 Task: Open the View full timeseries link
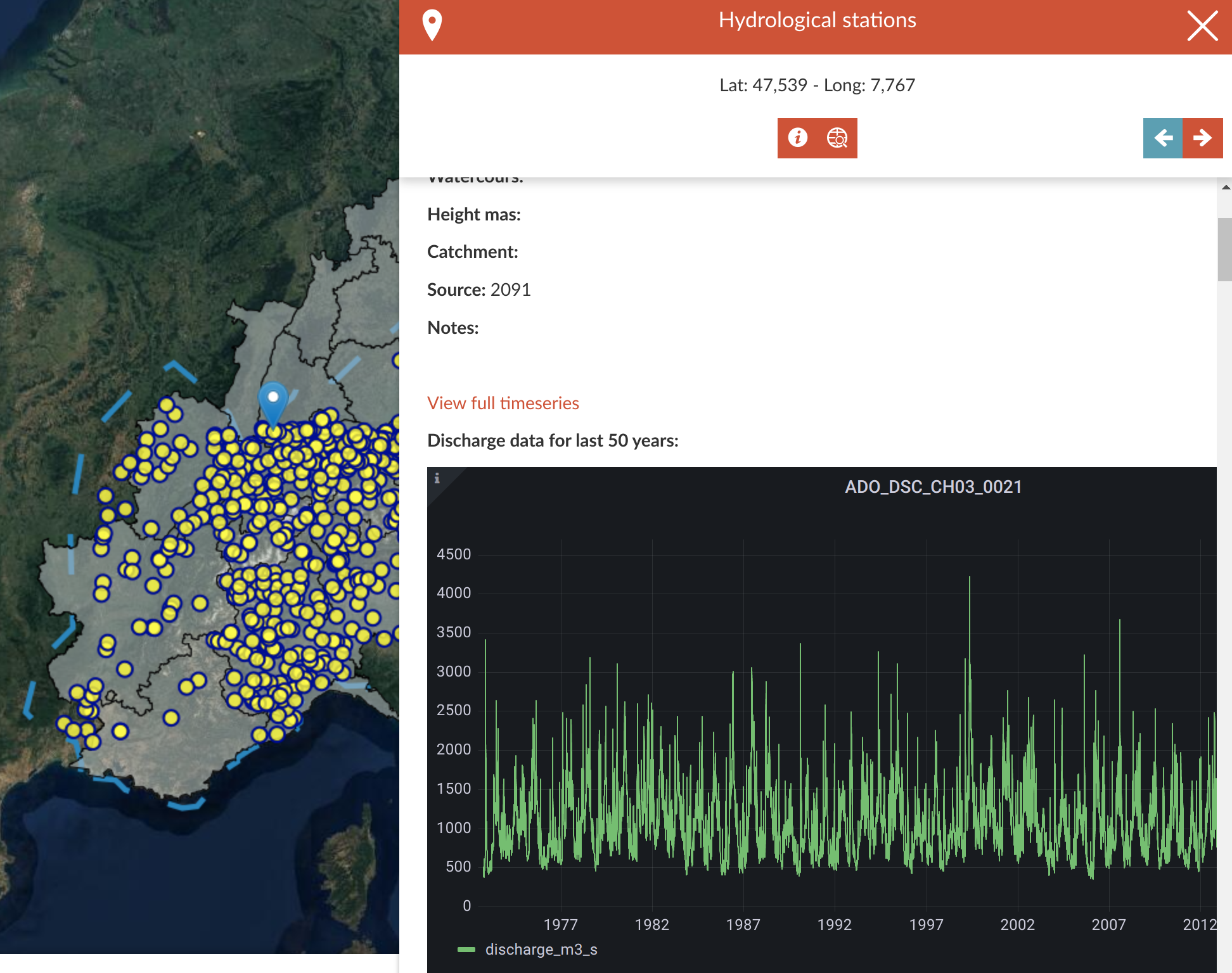pyautogui.click(x=503, y=403)
